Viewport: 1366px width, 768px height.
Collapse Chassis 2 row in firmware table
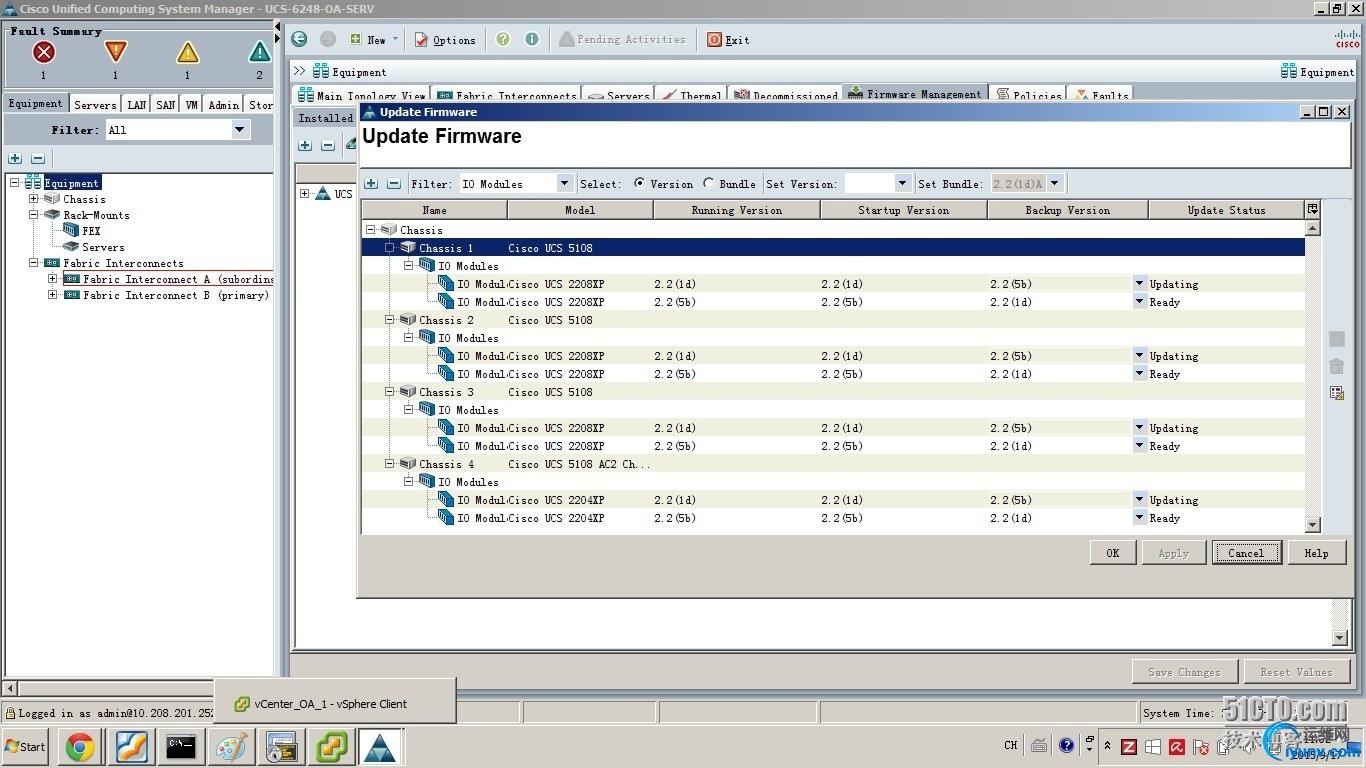(390, 320)
